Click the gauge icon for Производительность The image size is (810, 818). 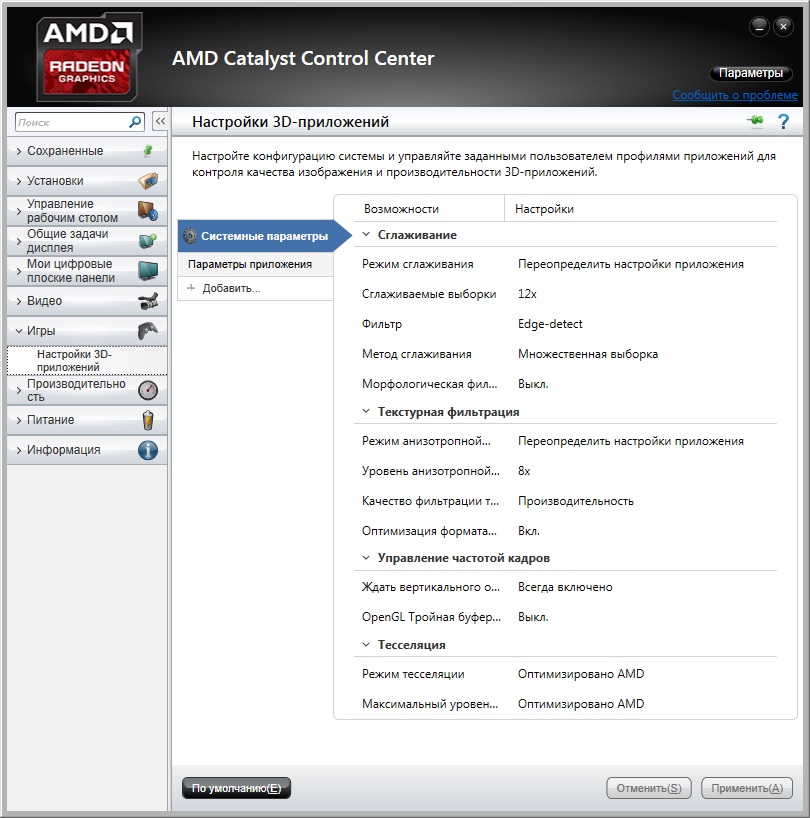pyautogui.click(x=147, y=390)
